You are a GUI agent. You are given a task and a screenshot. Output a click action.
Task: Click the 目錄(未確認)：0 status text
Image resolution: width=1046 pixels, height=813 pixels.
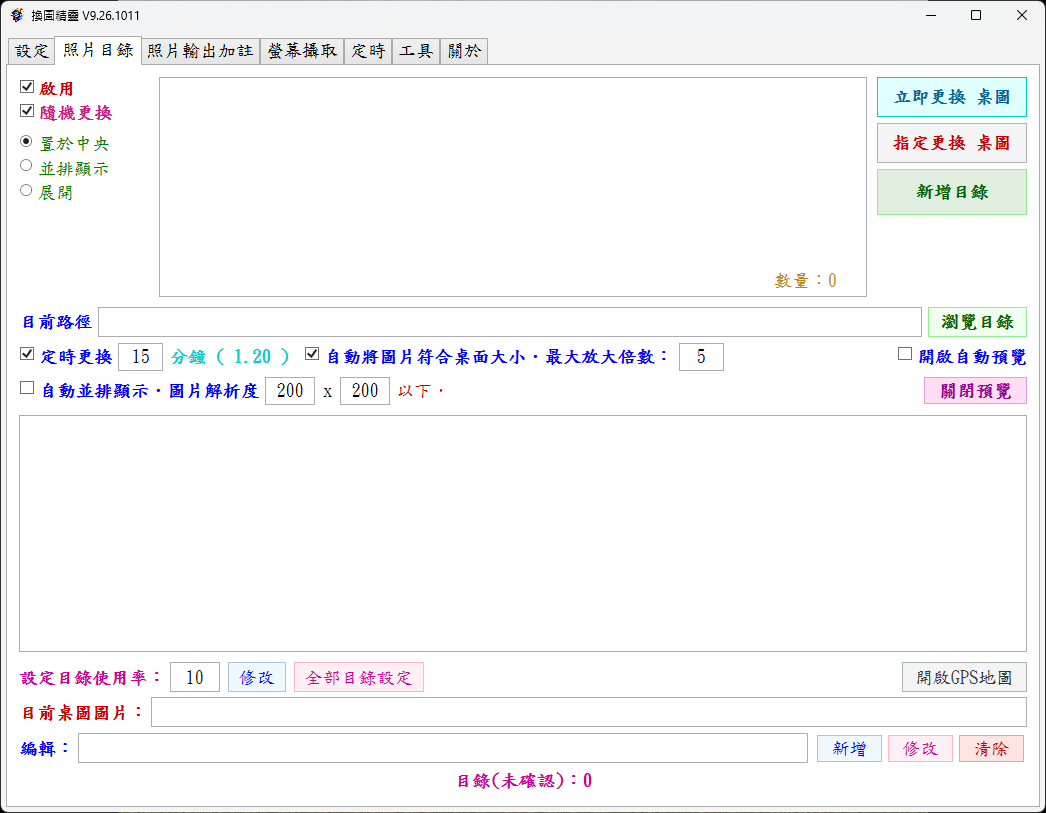tap(524, 781)
